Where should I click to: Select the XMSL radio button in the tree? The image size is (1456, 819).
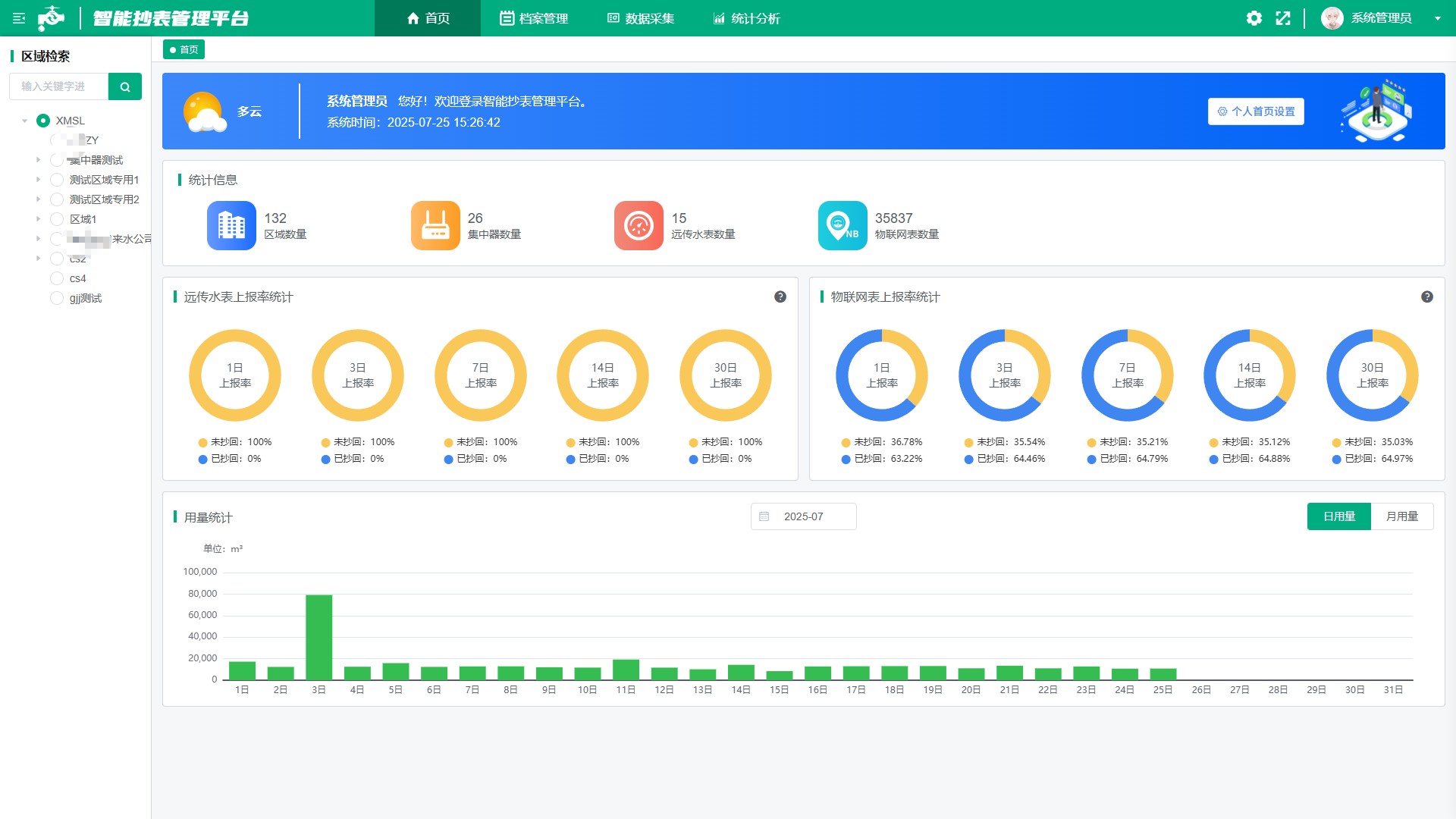[43, 121]
